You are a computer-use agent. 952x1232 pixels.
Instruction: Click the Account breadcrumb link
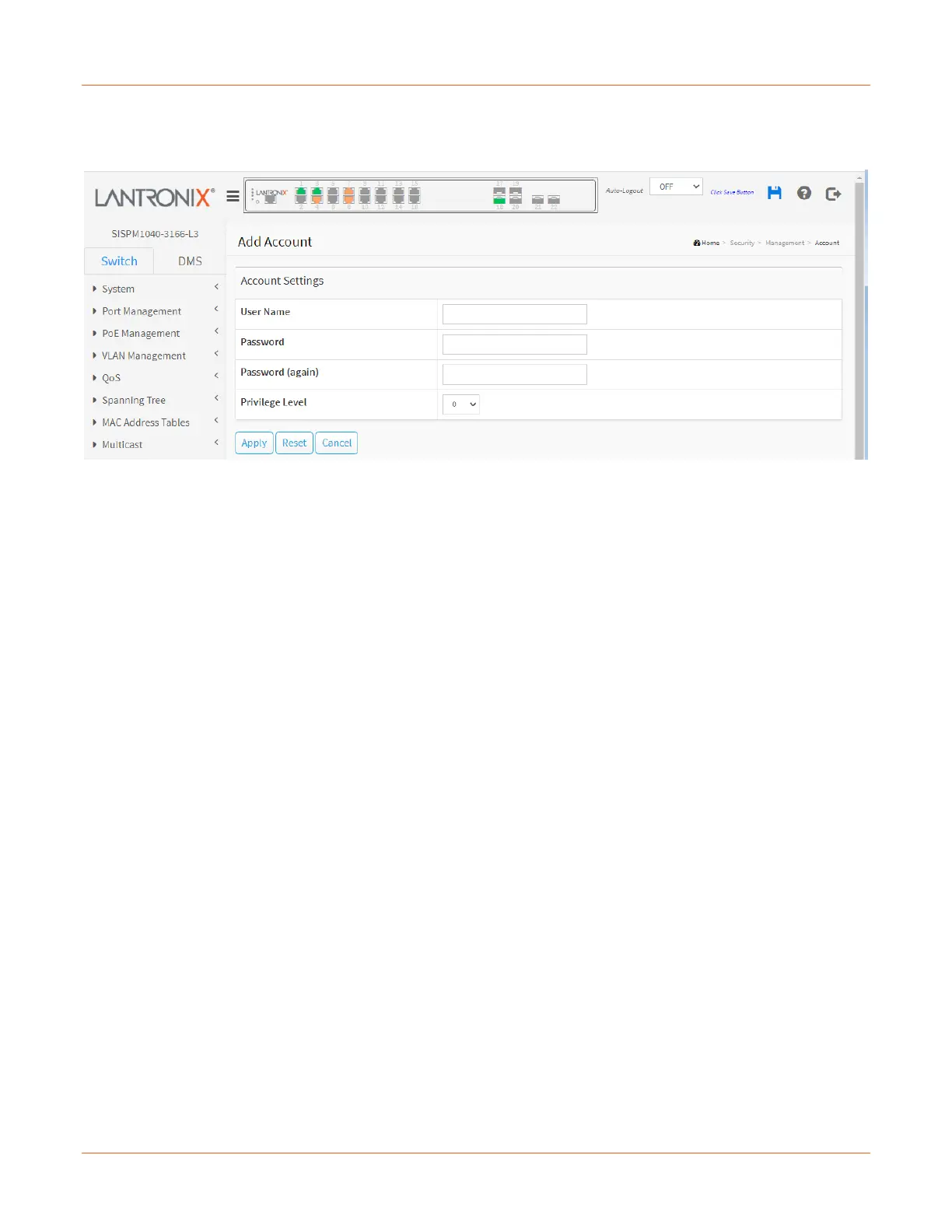click(827, 243)
